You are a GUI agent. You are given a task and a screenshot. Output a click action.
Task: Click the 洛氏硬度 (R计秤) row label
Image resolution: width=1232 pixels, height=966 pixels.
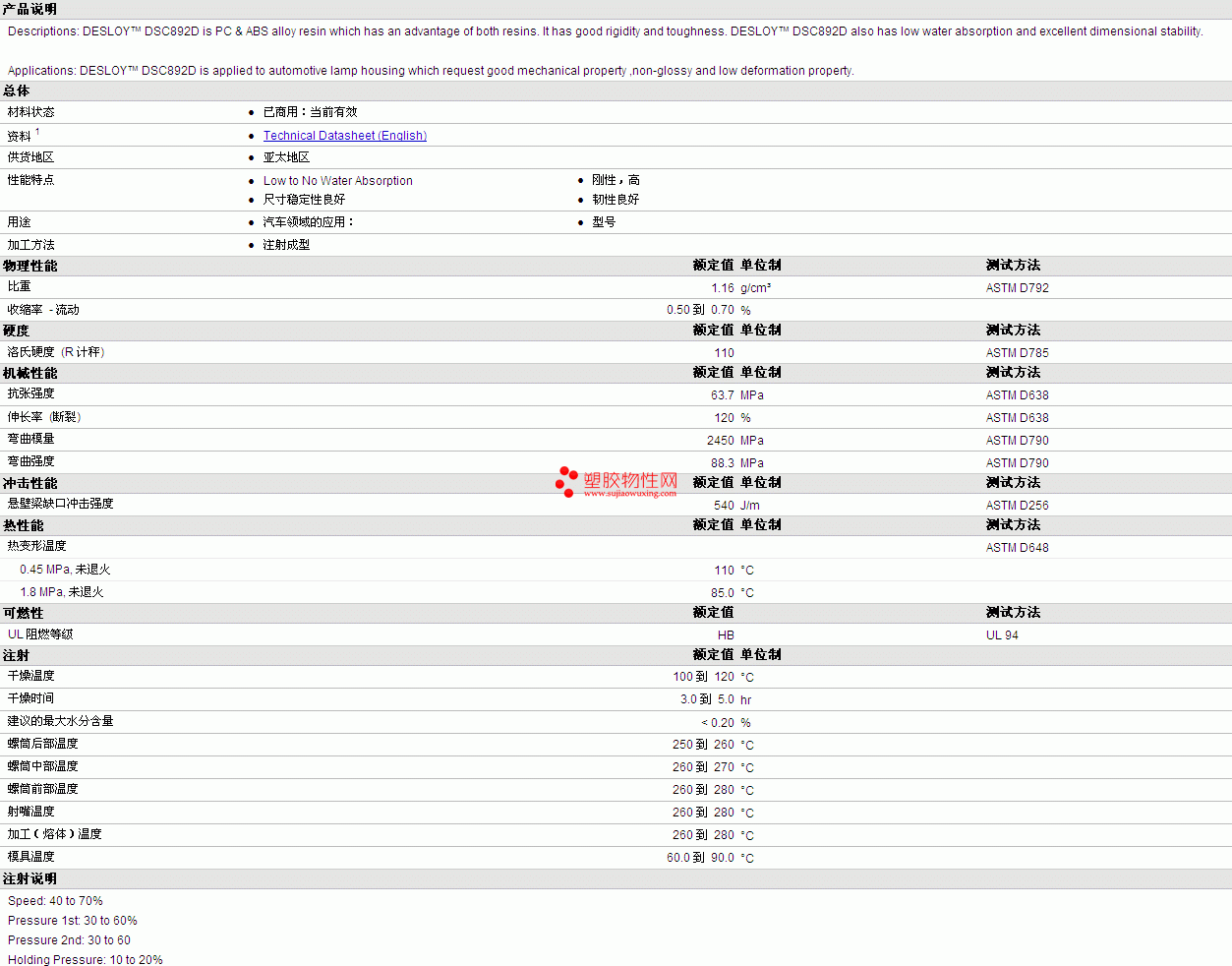click(56, 352)
